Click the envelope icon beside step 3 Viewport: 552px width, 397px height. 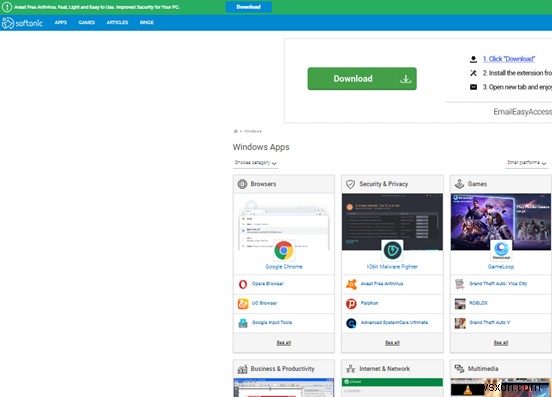(x=473, y=87)
